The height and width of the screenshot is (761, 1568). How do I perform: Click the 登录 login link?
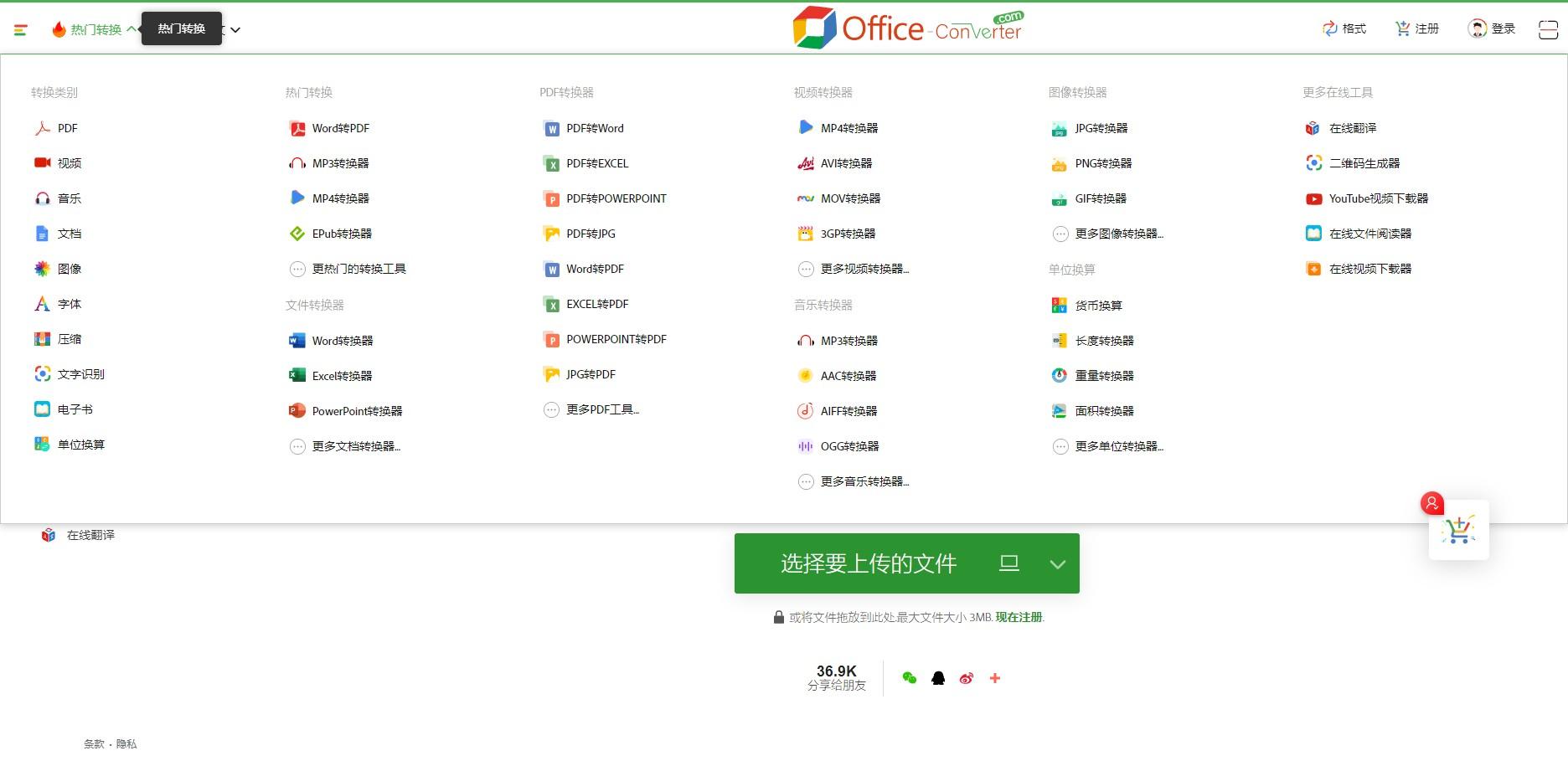click(1492, 28)
